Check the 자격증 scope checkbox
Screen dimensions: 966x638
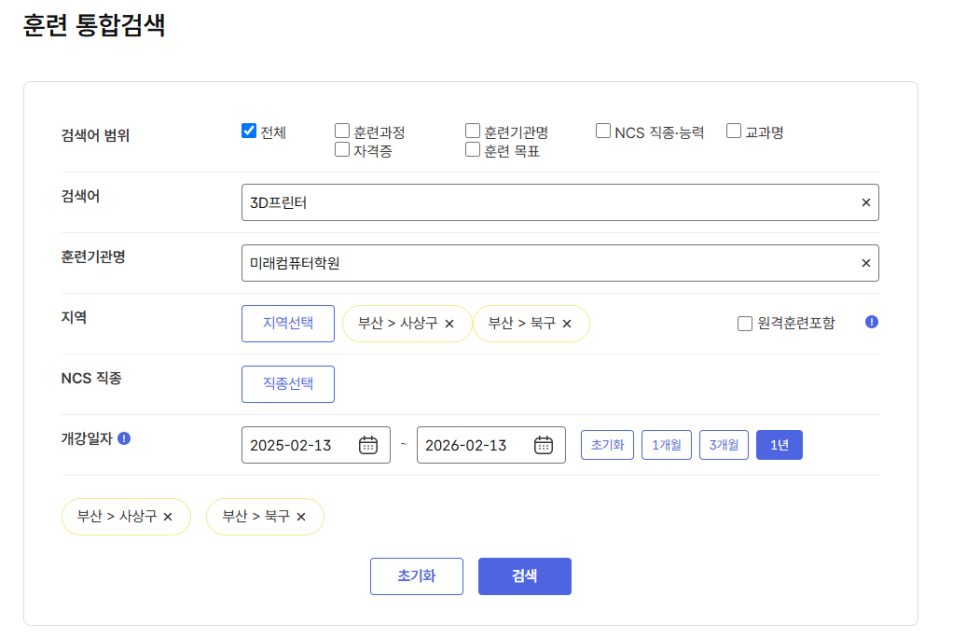(x=342, y=150)
